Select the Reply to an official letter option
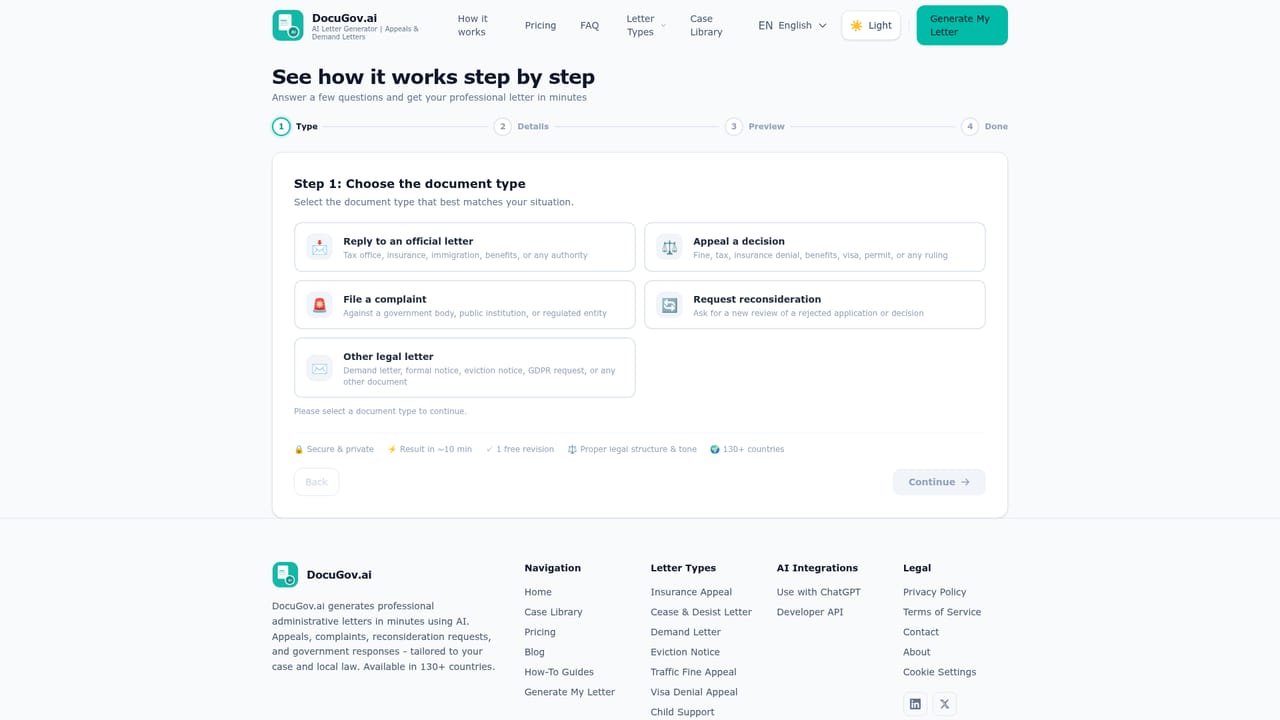This screenshot has width=1280, height=720. 465,247
